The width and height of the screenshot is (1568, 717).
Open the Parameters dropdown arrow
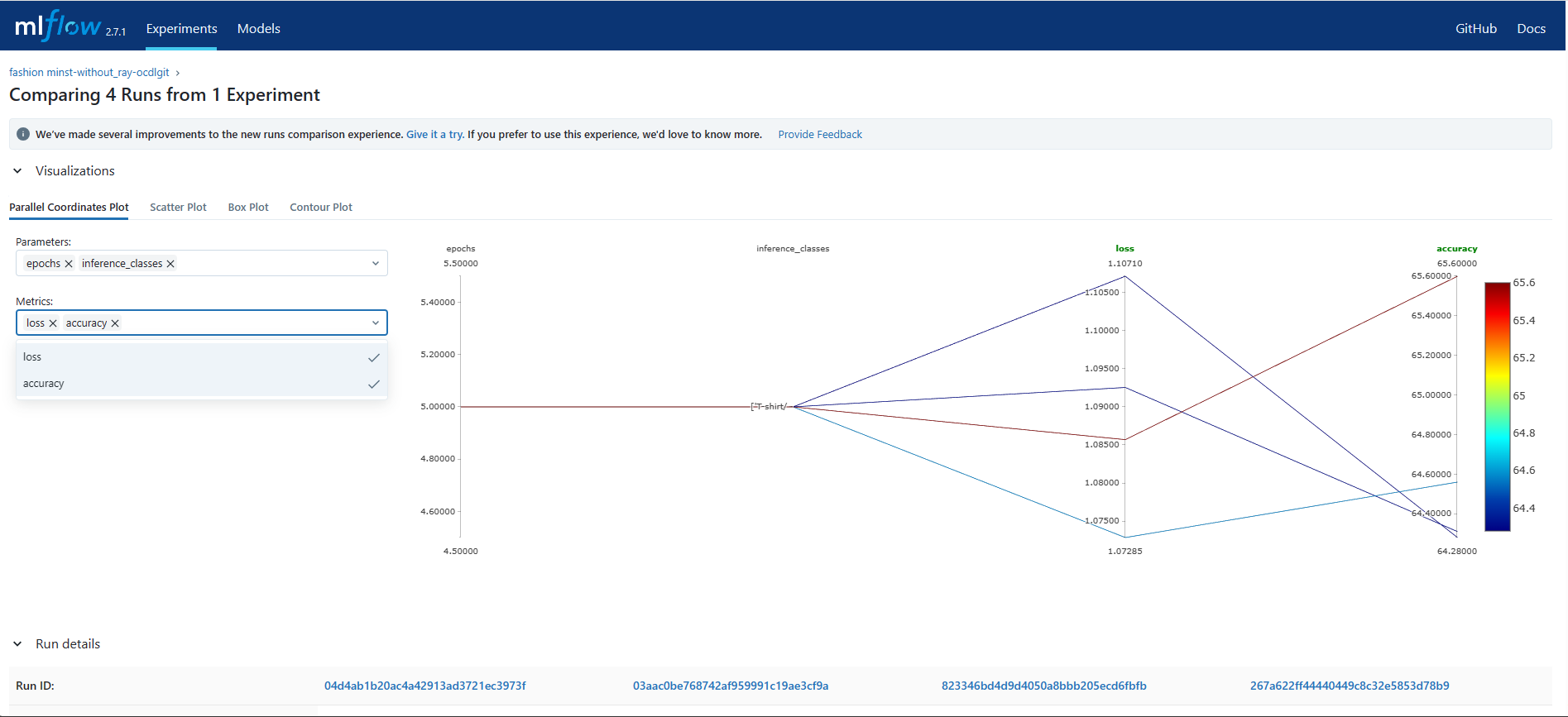375,264
